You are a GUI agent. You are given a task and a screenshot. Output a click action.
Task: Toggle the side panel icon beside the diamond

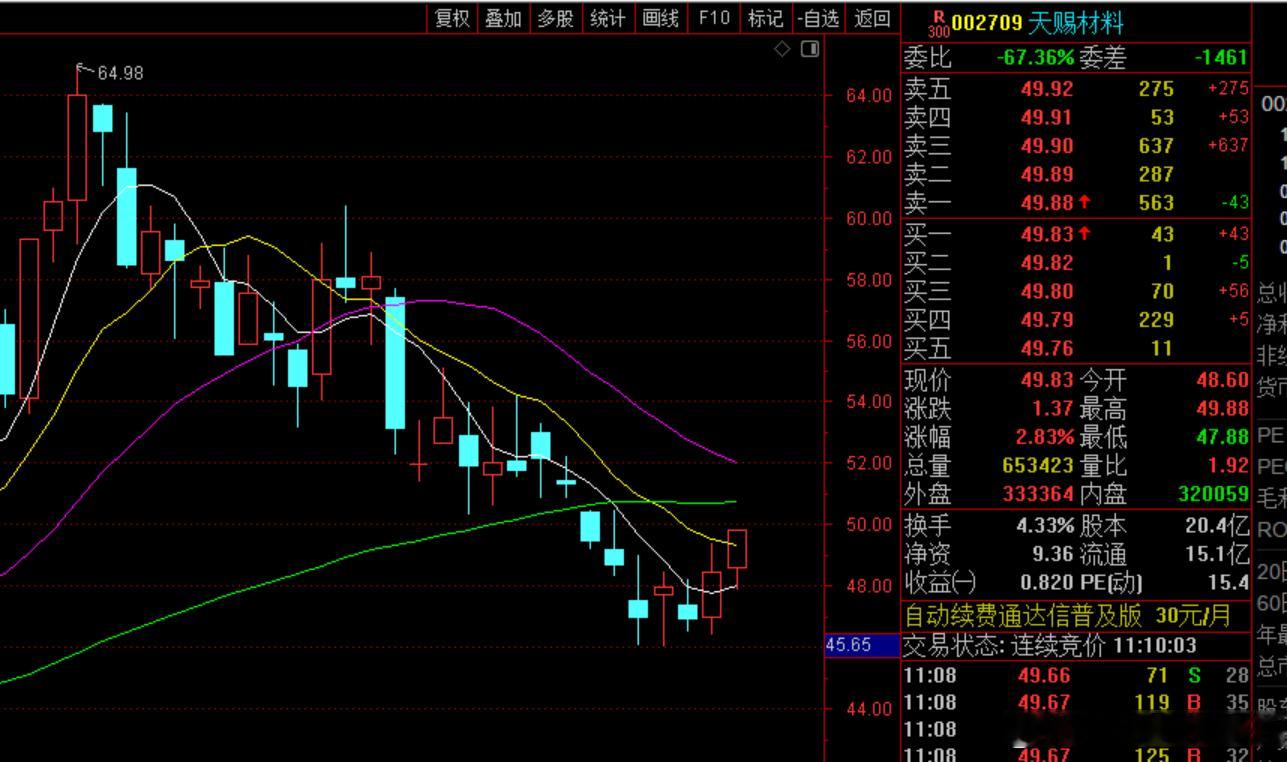point(810,49)
